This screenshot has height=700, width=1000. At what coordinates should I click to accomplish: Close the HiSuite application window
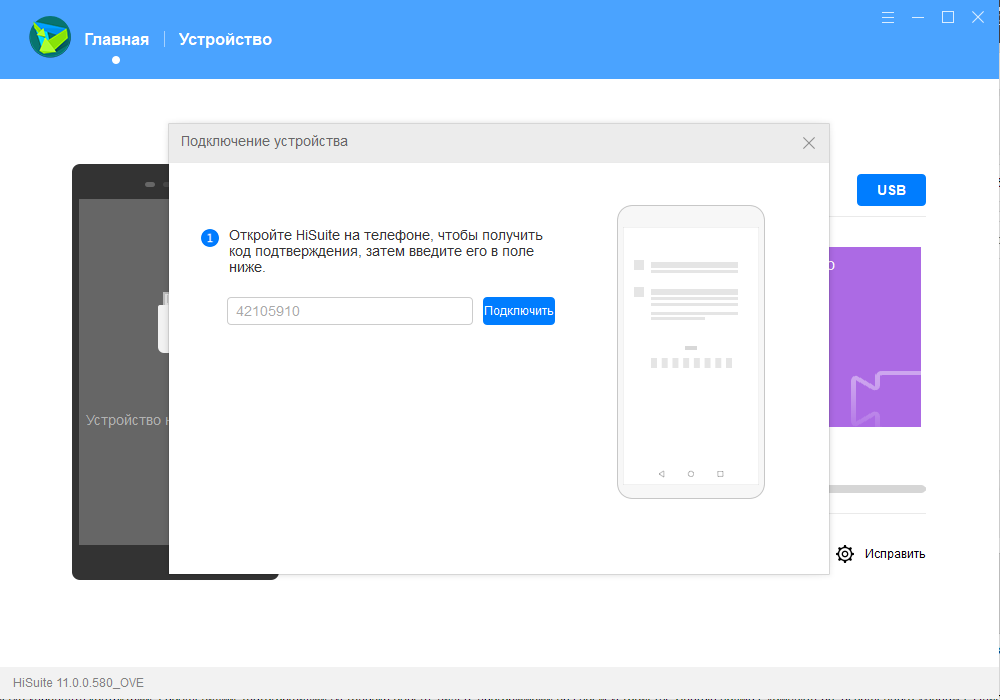tap(978, 18)
